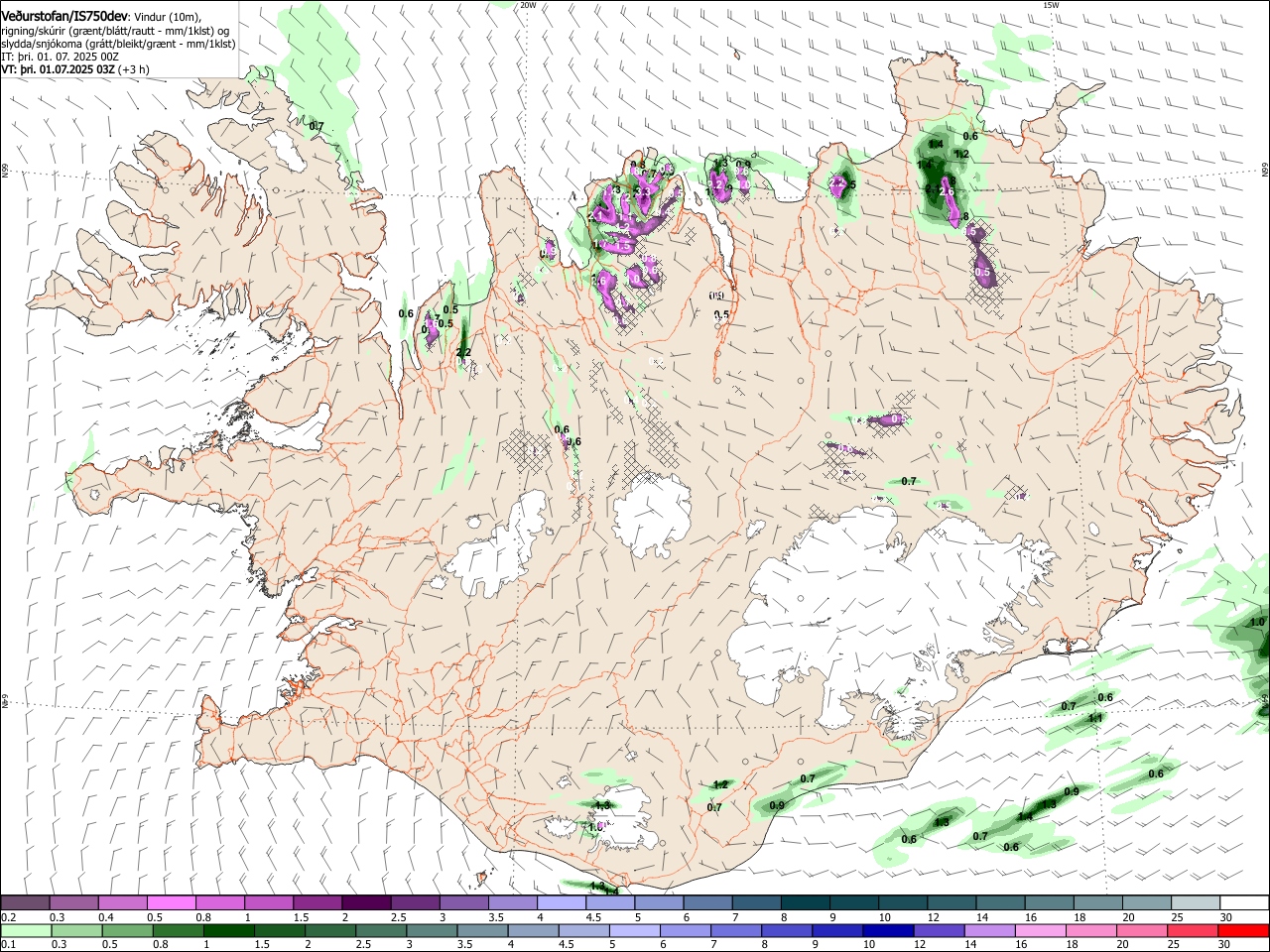The height and width of the screenshot is (952, 1270).
Task: Pick lower legend swatch between 3 and 3.5
Action: pos(432,931)
